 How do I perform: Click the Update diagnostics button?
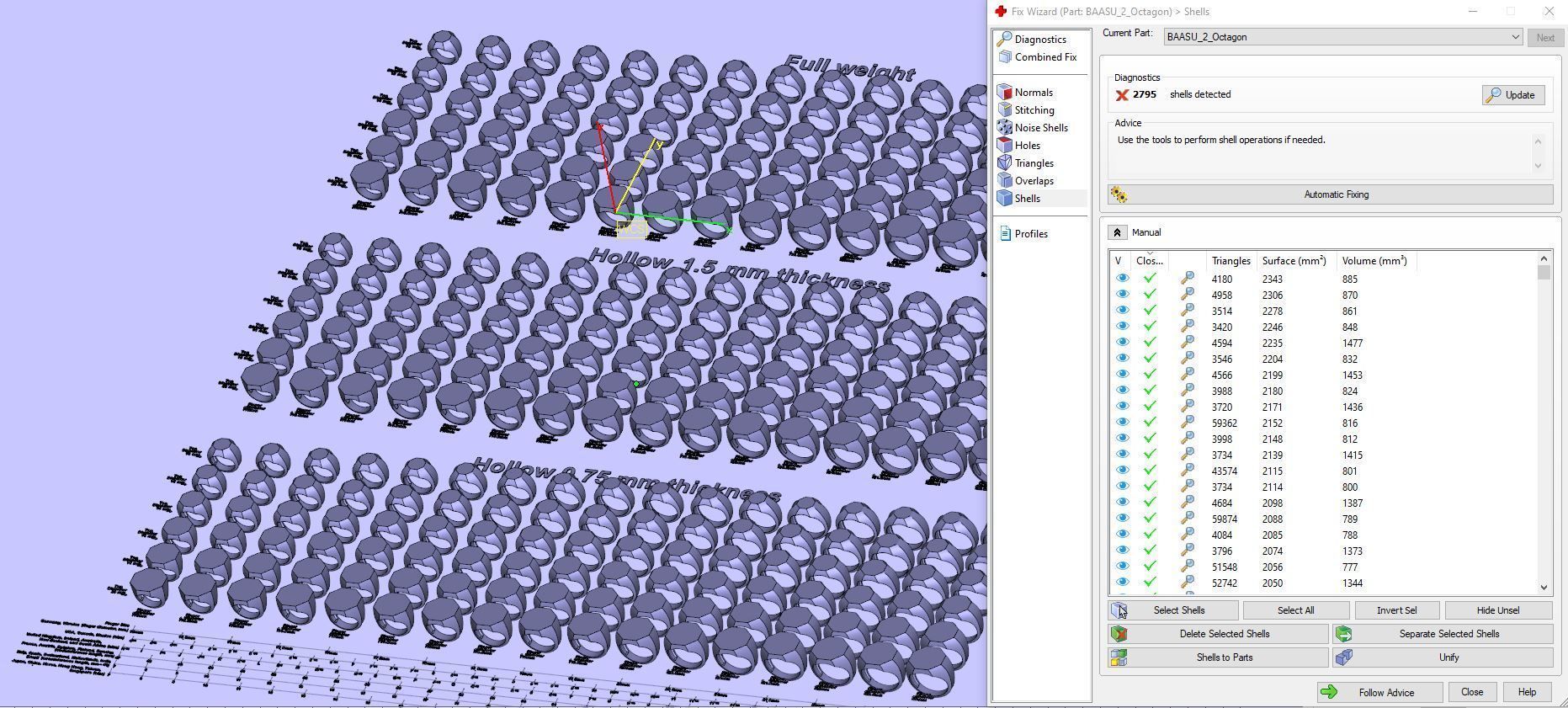click(x=1513, y=95)
